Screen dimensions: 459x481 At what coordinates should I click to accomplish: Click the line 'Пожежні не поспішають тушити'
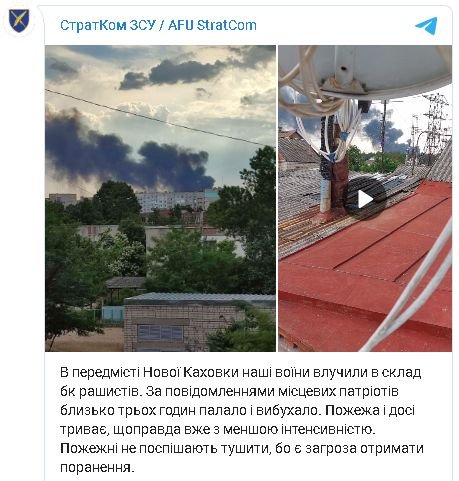click(x=165, y=448)
